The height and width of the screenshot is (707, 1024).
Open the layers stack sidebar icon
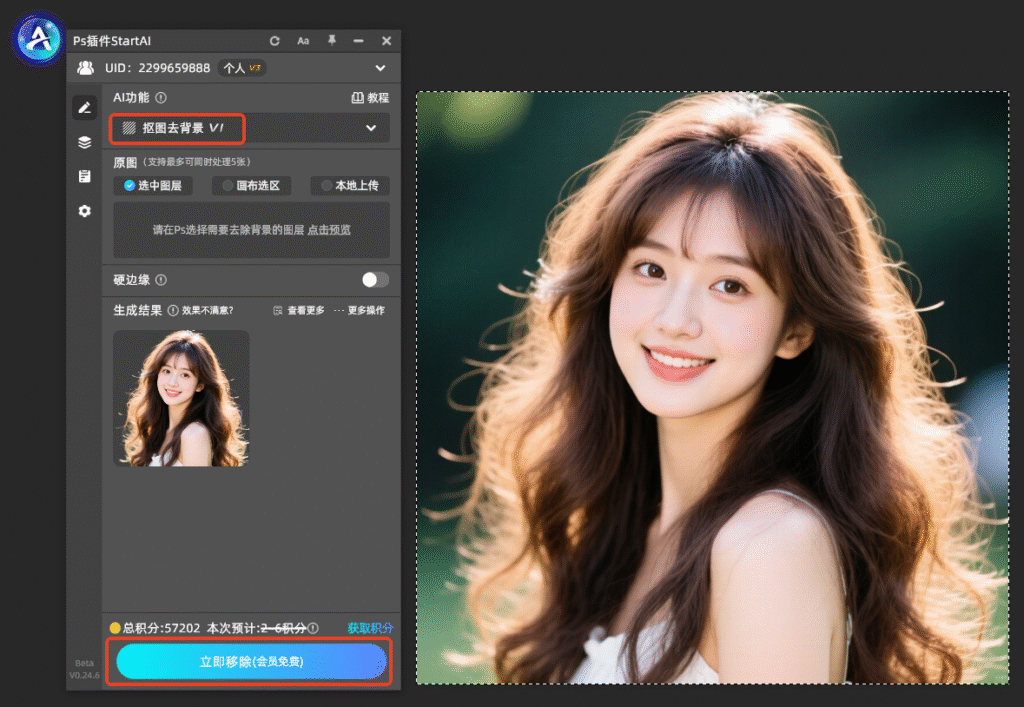tap(85, 142)
